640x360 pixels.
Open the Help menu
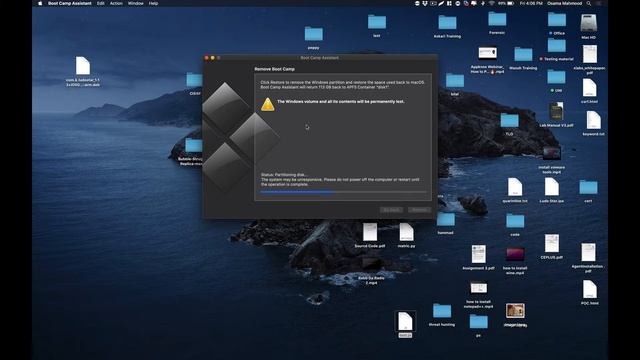point(153,3)
